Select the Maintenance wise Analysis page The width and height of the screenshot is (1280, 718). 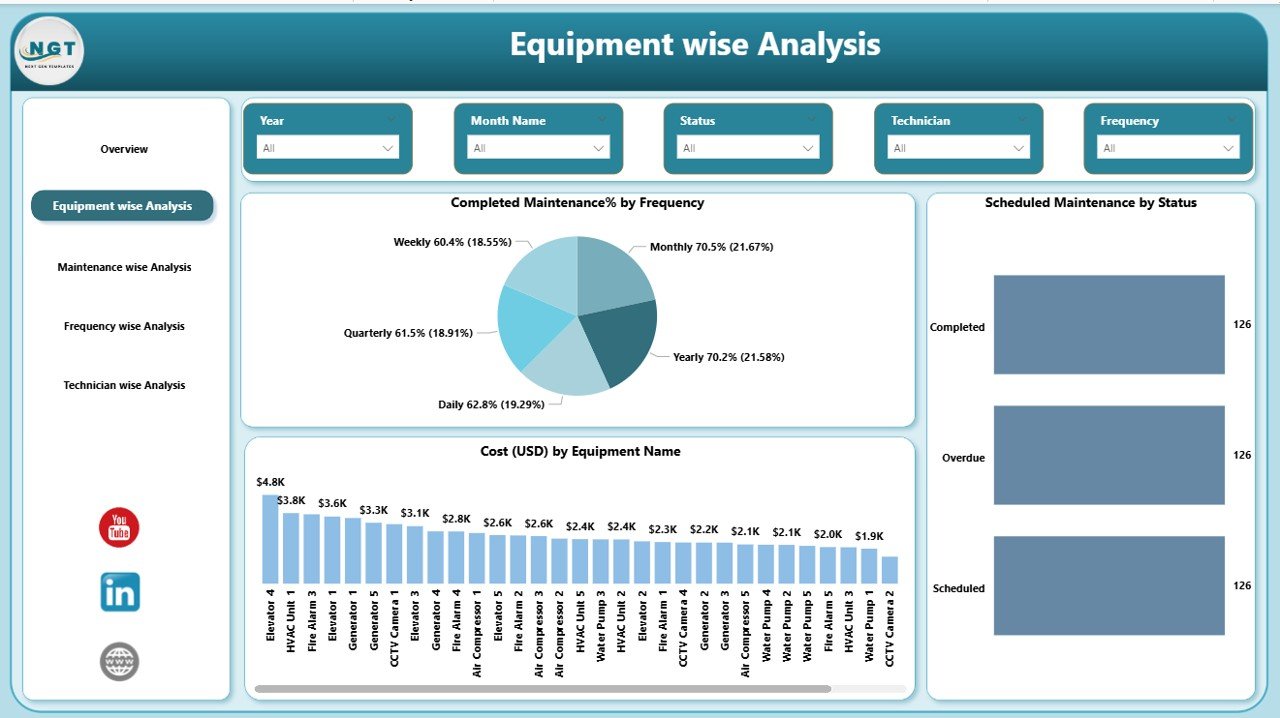pos(124,267)
